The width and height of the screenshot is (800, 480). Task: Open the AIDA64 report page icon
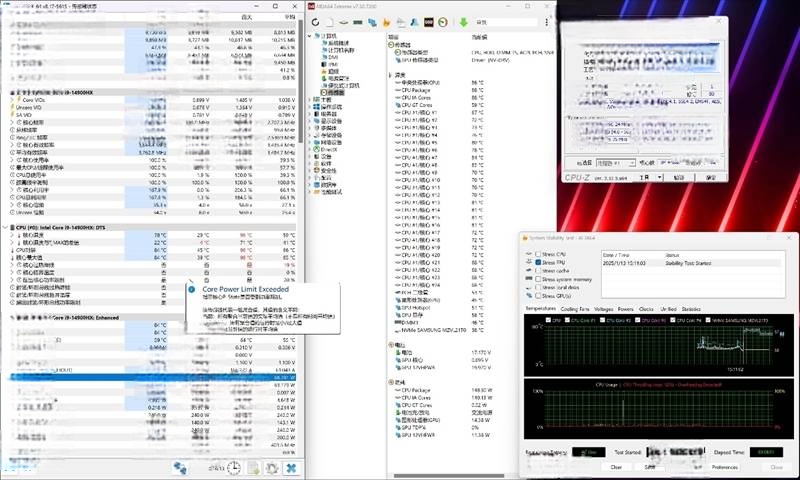(330, 22)
